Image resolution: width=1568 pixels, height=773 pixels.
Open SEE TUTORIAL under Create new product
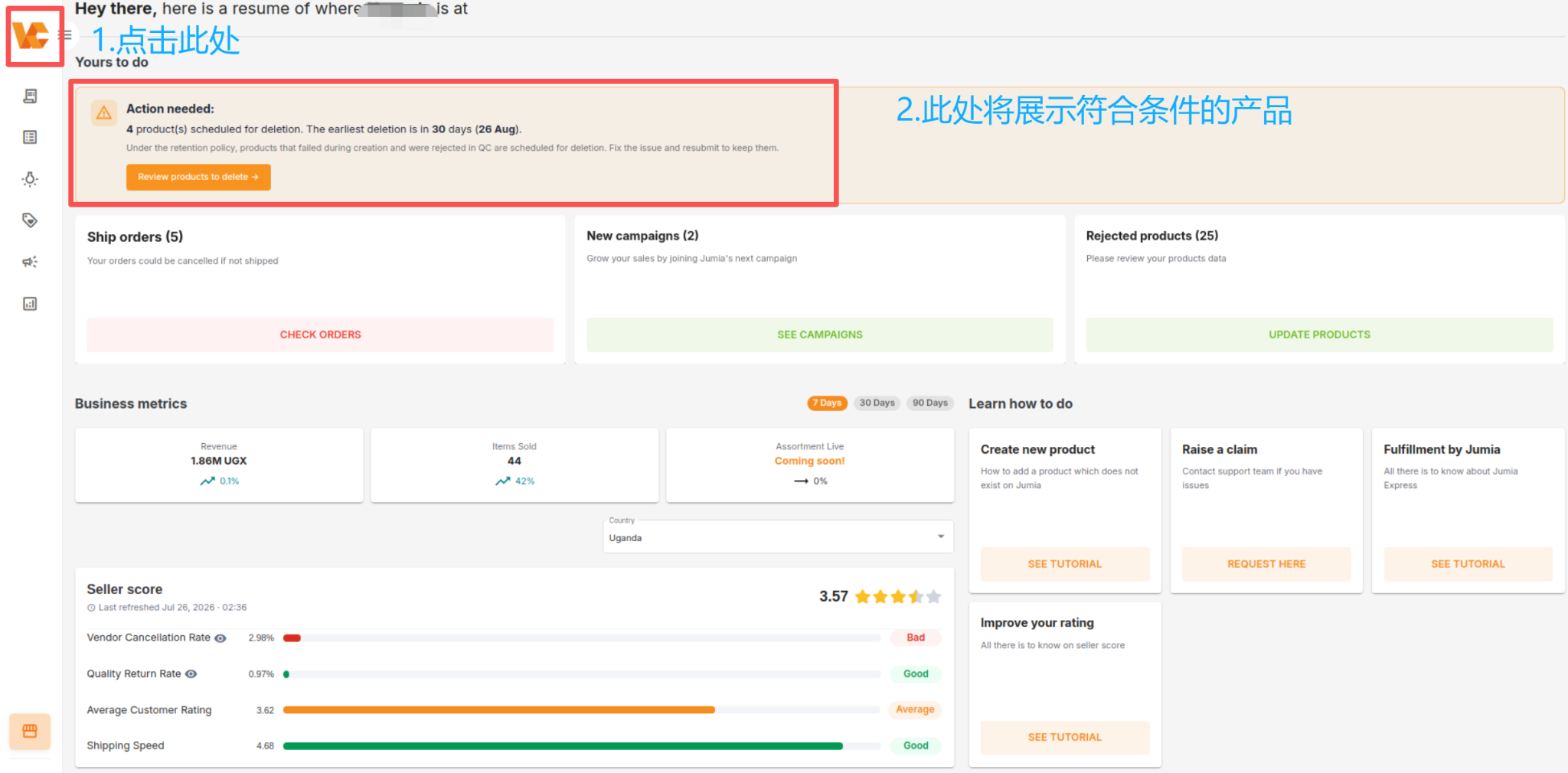(1065, 564)
